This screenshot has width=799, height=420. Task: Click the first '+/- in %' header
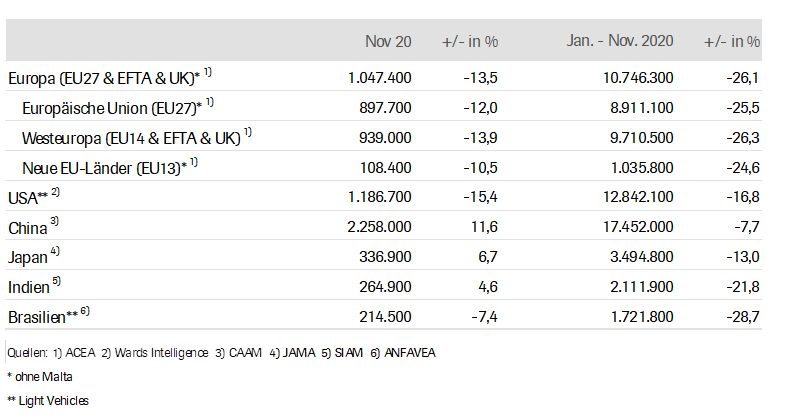point(470,42)
